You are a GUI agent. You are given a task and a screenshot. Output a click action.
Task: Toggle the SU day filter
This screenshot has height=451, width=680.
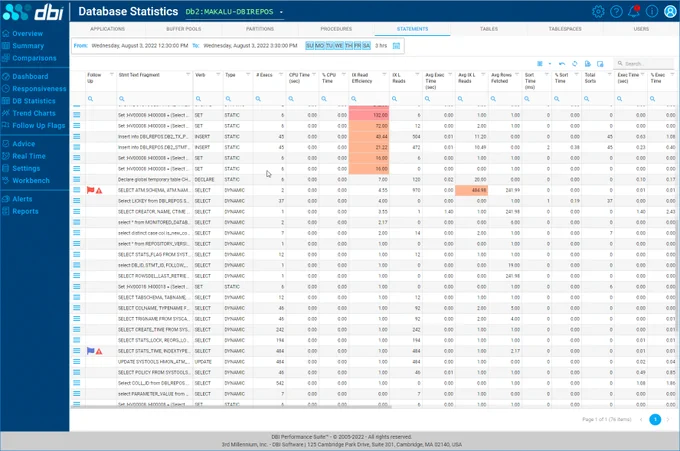[x=310, y=46]
